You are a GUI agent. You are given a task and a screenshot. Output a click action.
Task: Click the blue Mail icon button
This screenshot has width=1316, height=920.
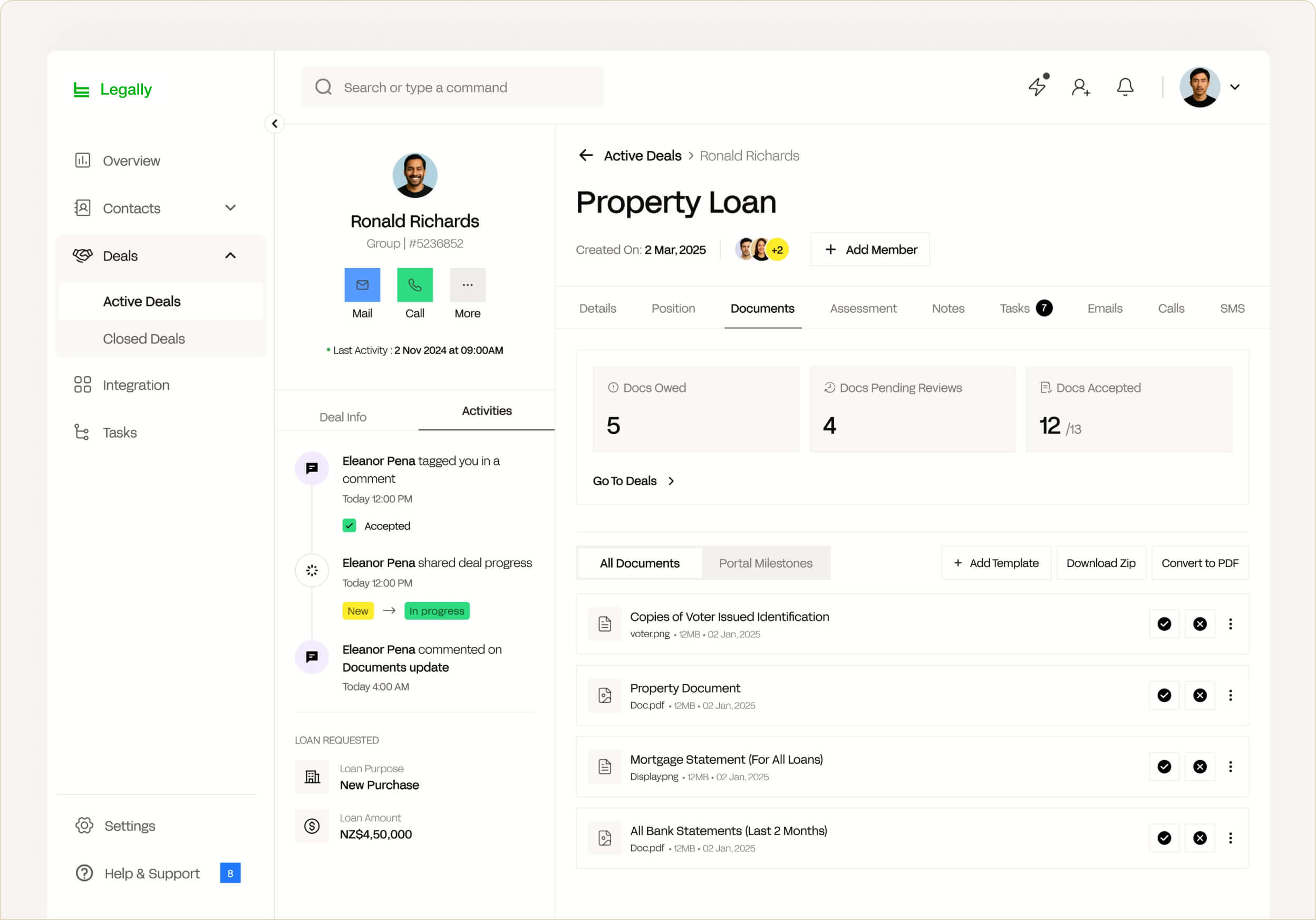pyautogui.click(x=362, y=284)
